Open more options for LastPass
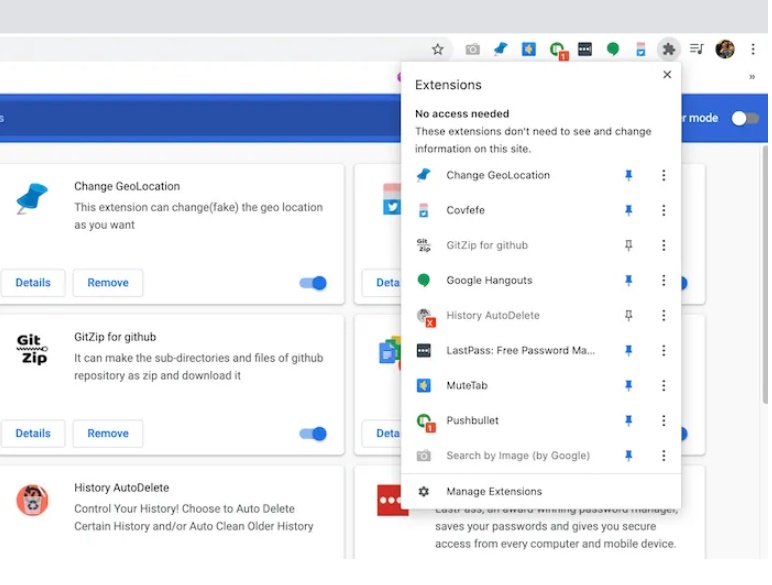772x585 pixels. tap(663, 351)
